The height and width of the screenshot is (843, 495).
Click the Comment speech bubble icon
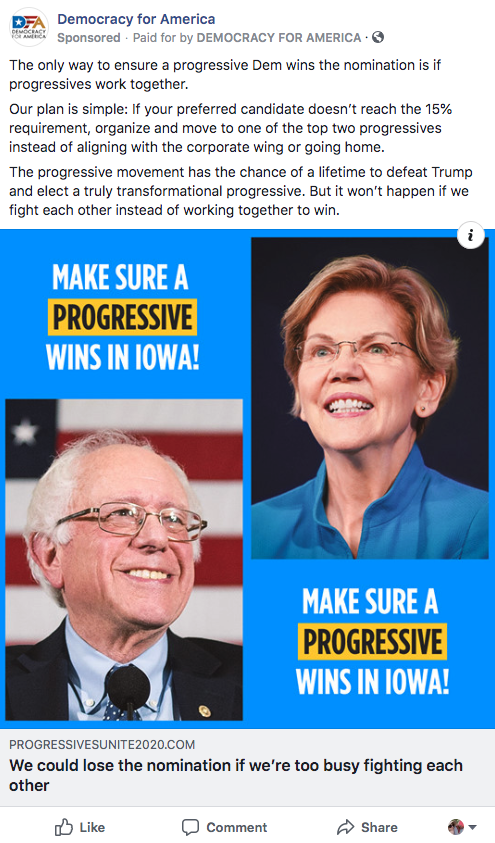point(190,827)
